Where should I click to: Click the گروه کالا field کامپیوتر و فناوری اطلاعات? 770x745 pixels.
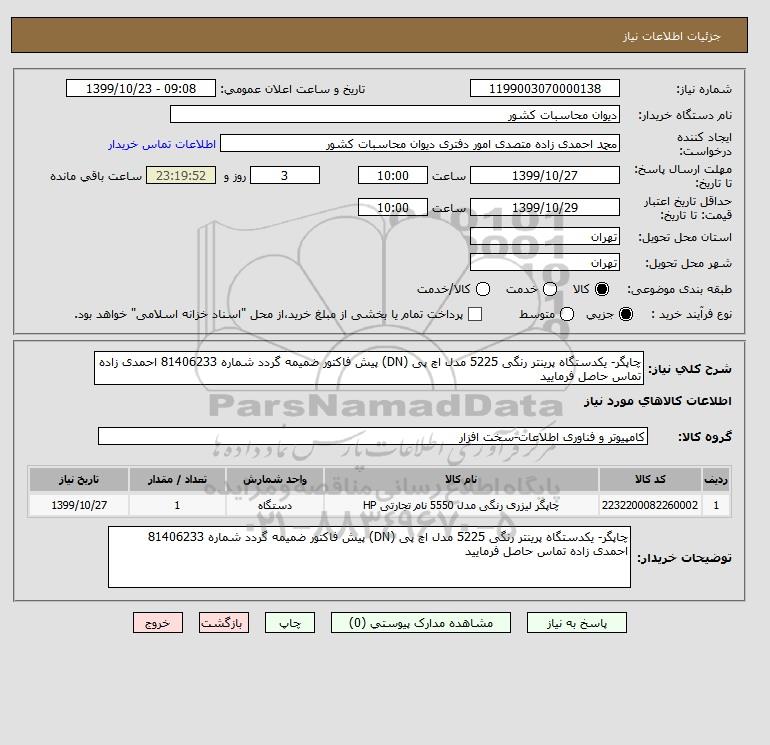373,436
